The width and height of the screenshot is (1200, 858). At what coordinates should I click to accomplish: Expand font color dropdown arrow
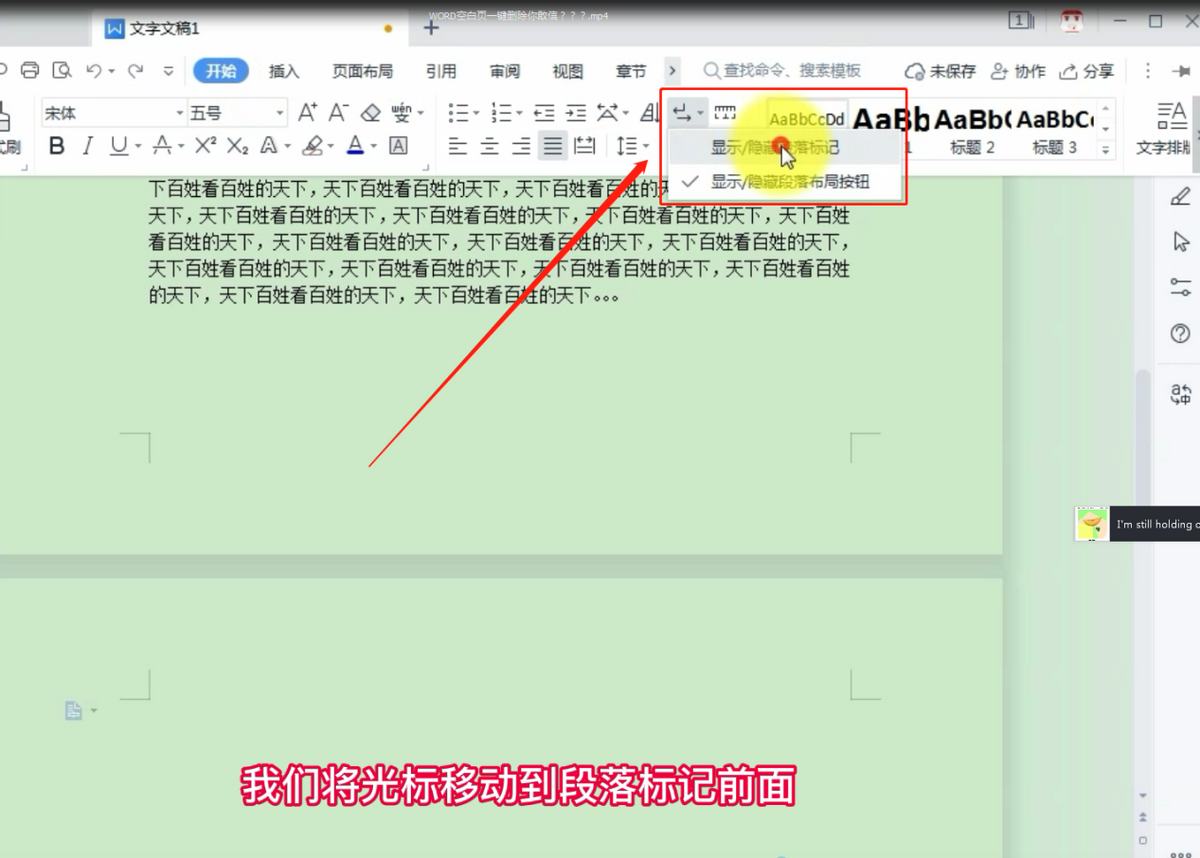click(374, 147)
